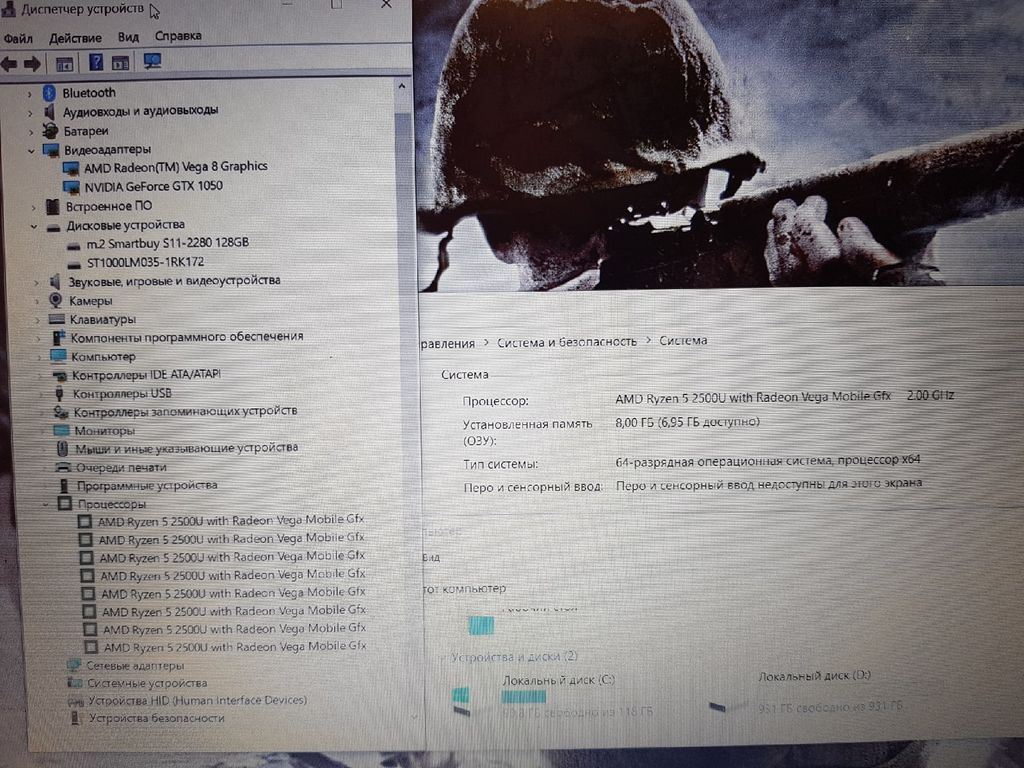Collapse the Процессоры category
The image size is (1024, 768).
[x=44, y=505]
